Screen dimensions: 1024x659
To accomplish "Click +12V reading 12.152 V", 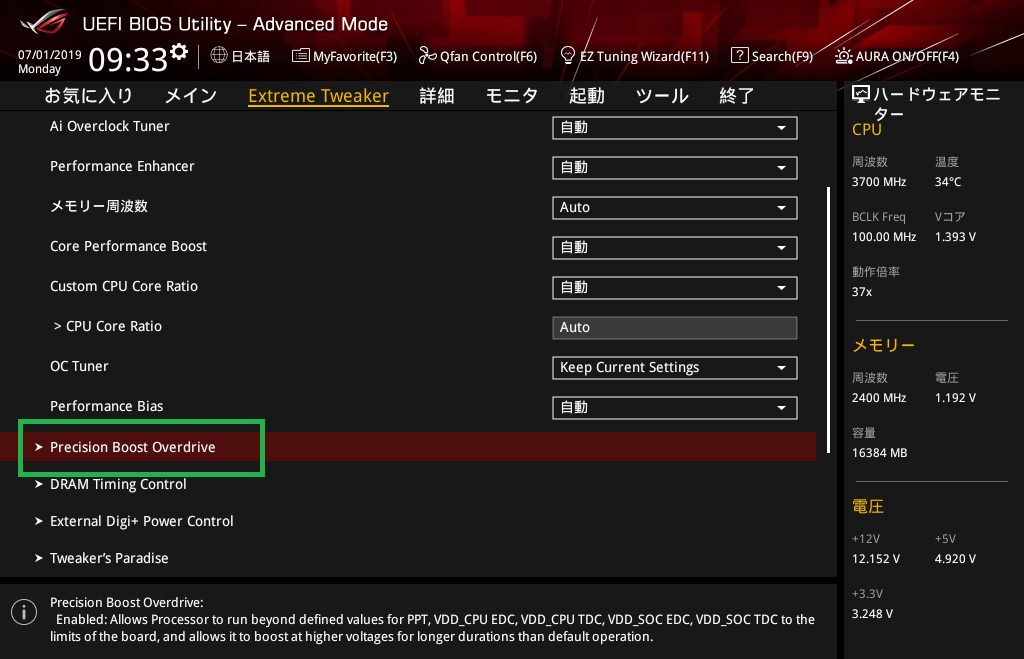I will click(x=876, y=559).
